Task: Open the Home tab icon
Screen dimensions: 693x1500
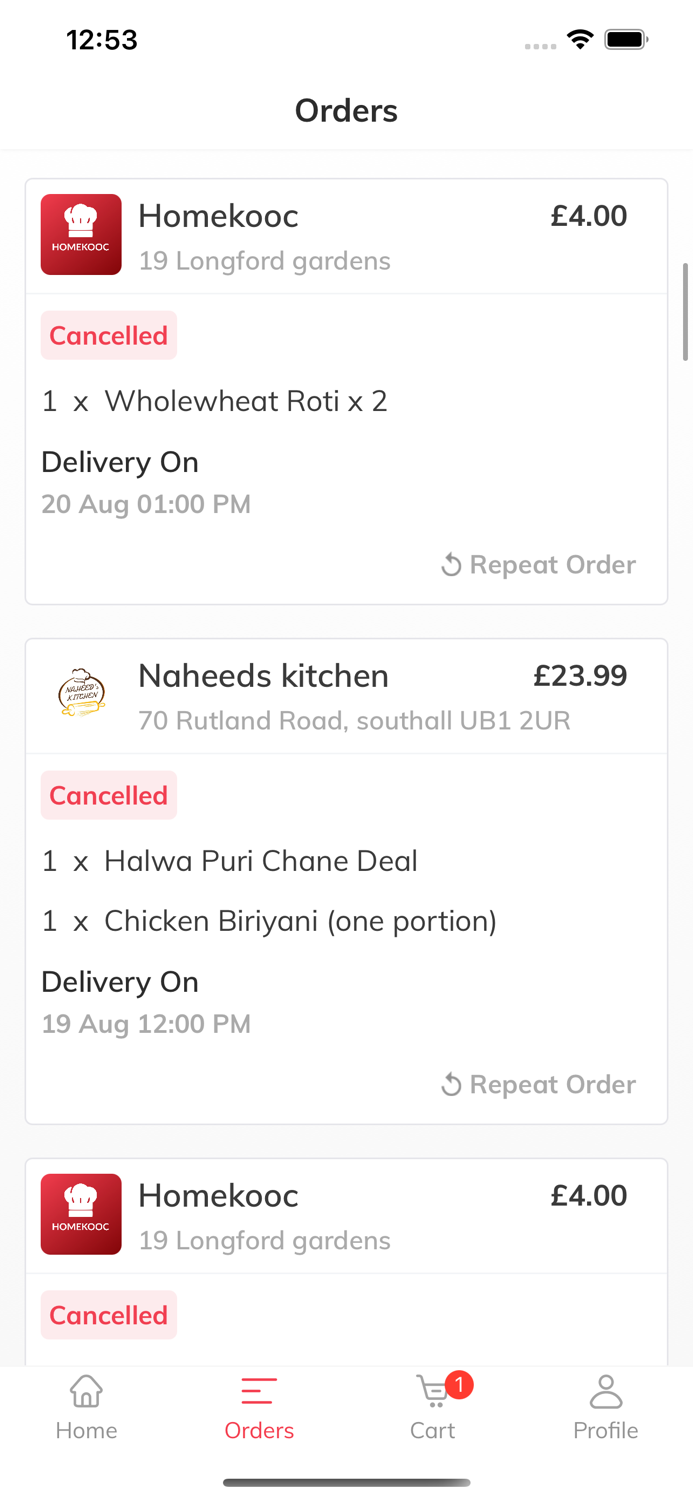Action: 86,1390
